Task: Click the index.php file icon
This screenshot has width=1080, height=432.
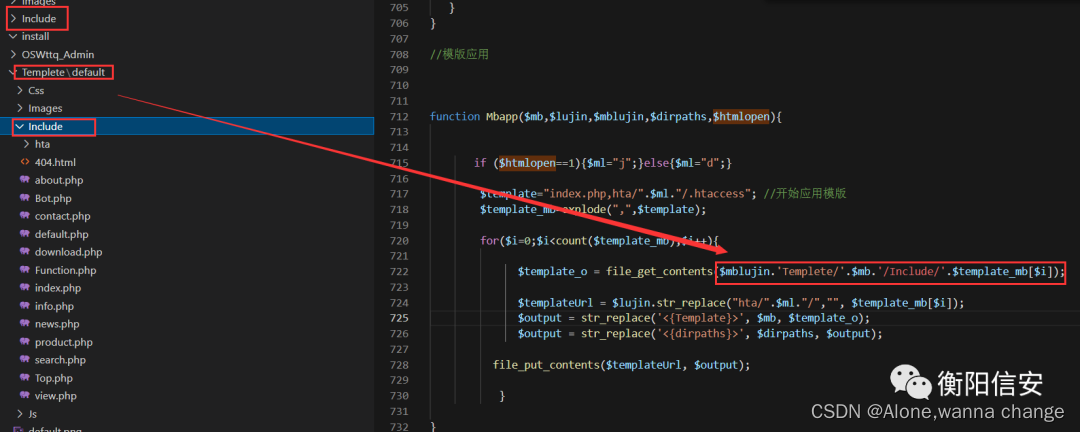Action: pyautogui.click(x=25, y=288)
